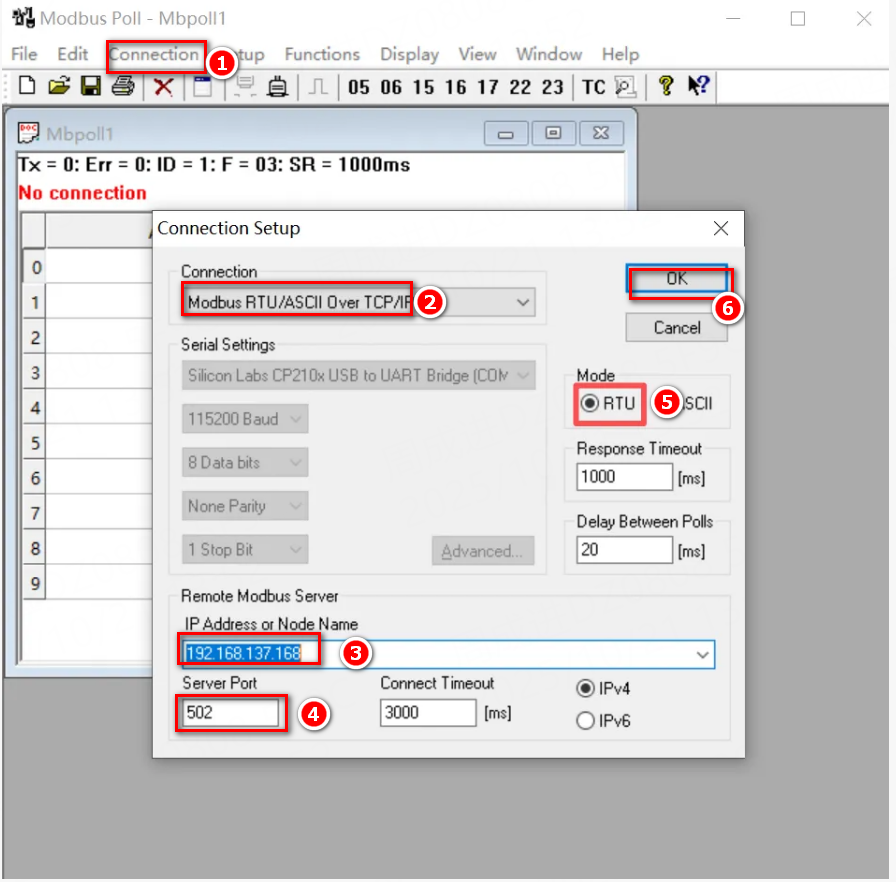This screenshot has height=882, width=896.
Task: Click the yellow question mark help icon
Action: click(665, 87)
